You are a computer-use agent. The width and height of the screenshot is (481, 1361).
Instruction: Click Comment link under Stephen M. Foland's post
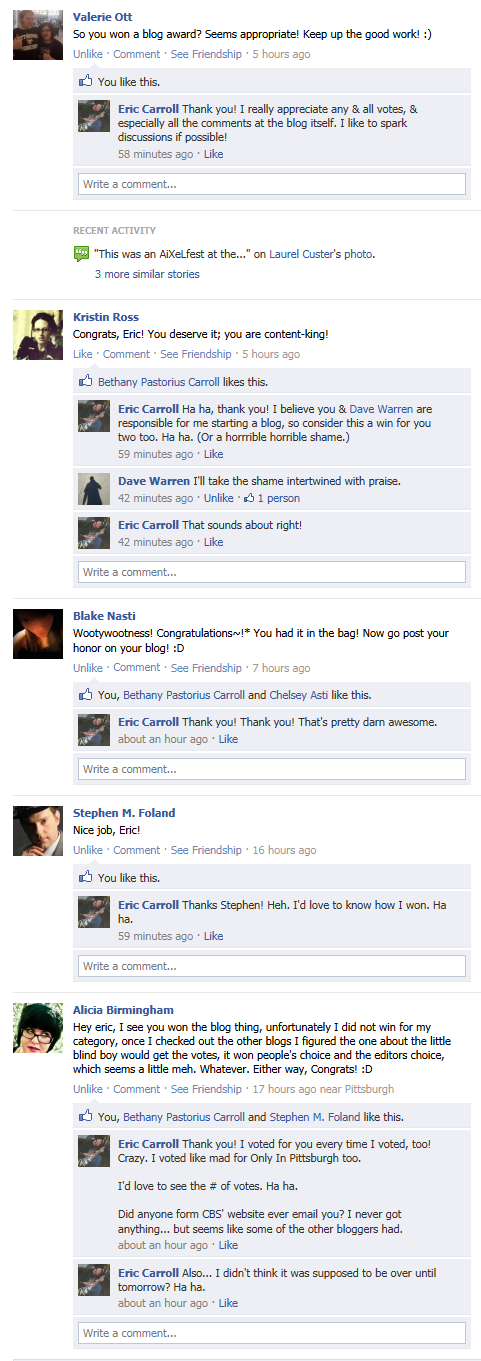click(x=137, y=850)
